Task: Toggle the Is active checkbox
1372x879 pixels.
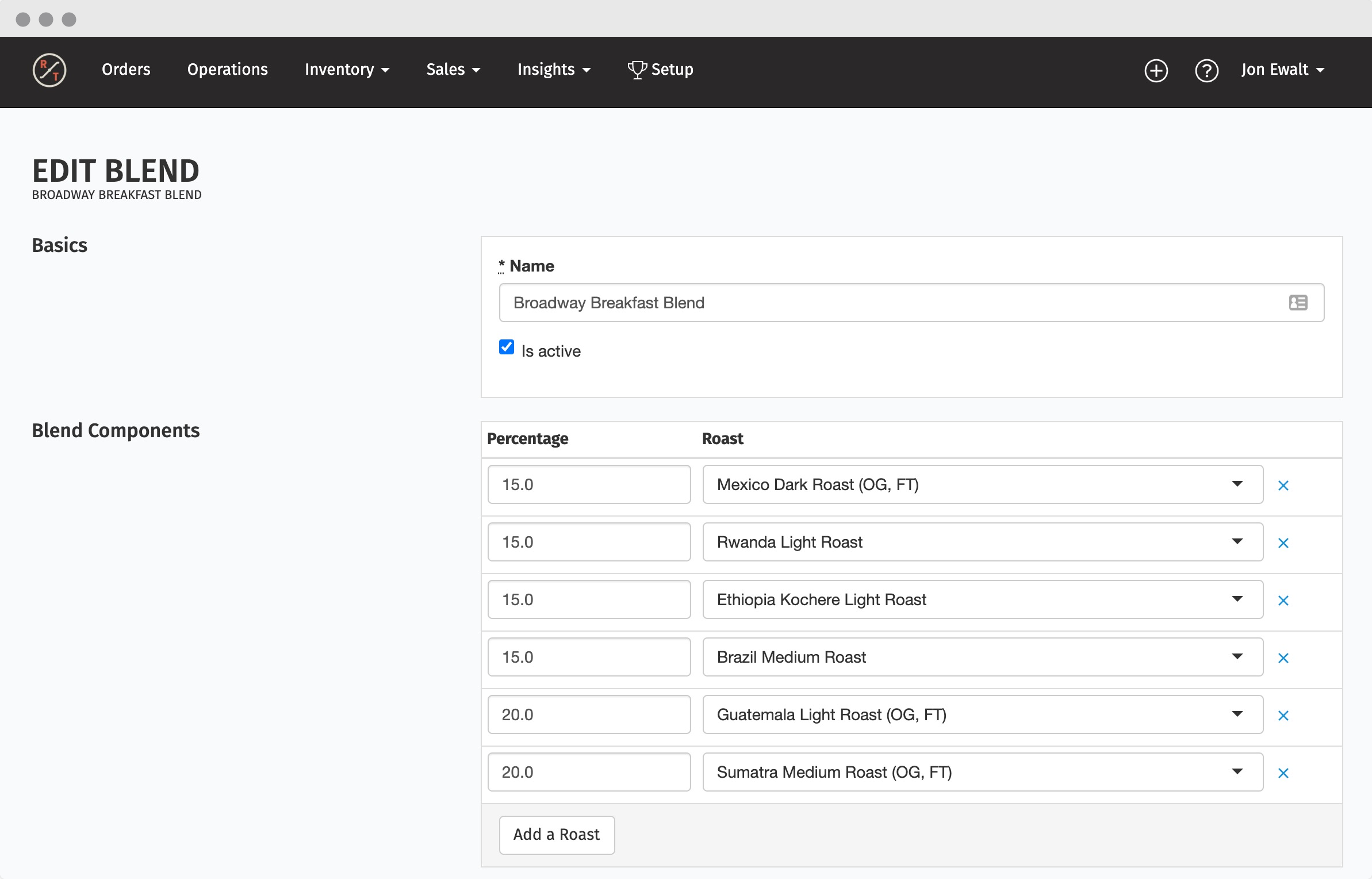Action: 507,347
